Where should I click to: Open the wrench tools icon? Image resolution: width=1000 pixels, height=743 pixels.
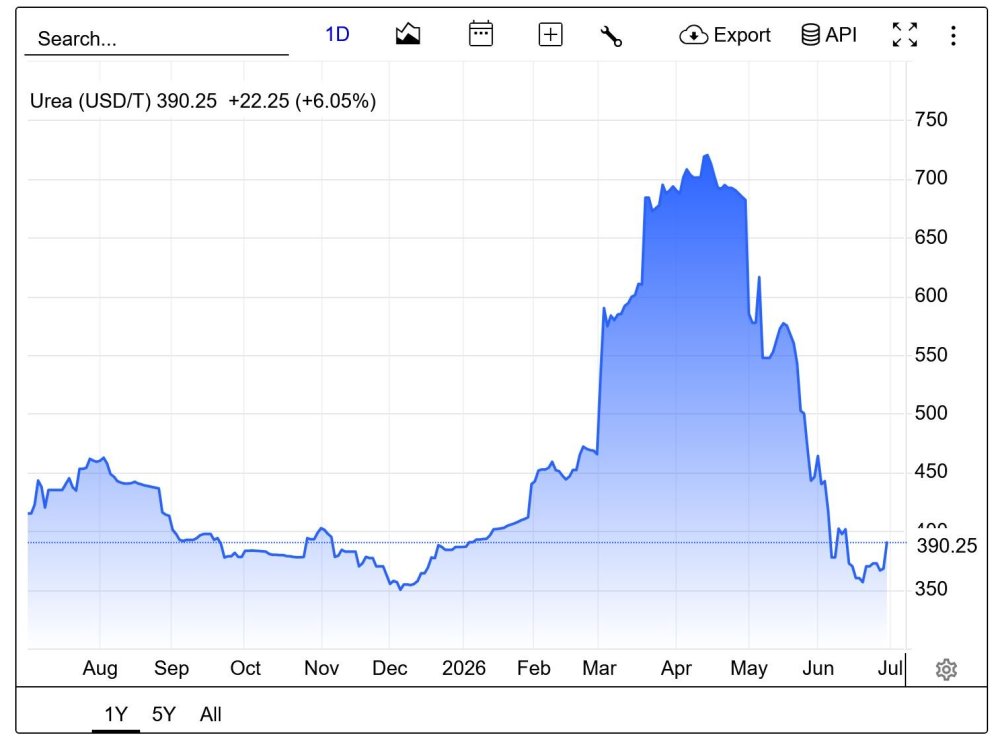point(611,36)
